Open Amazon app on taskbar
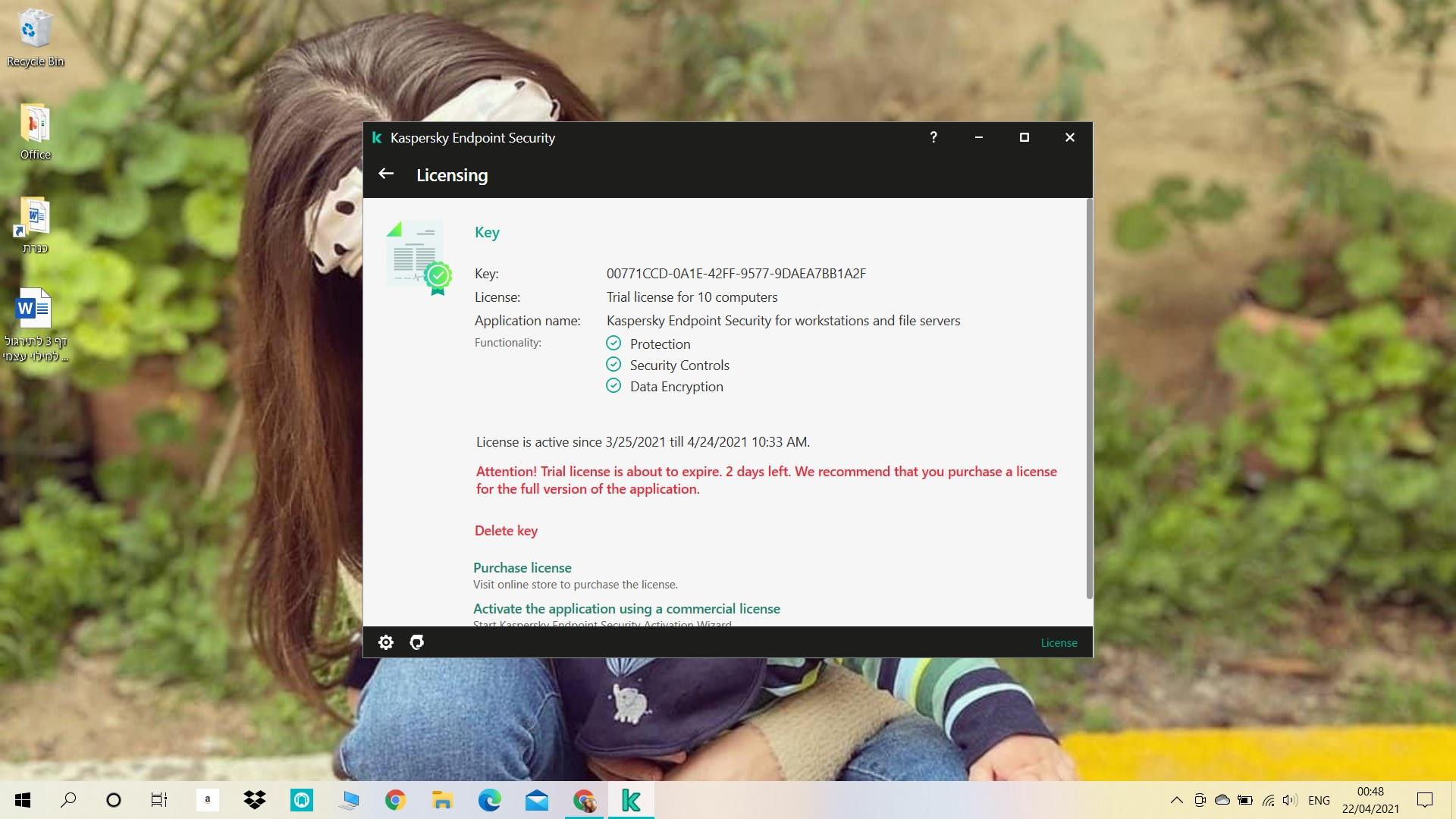Viewport: 1456px width, 819px height. 207,800
